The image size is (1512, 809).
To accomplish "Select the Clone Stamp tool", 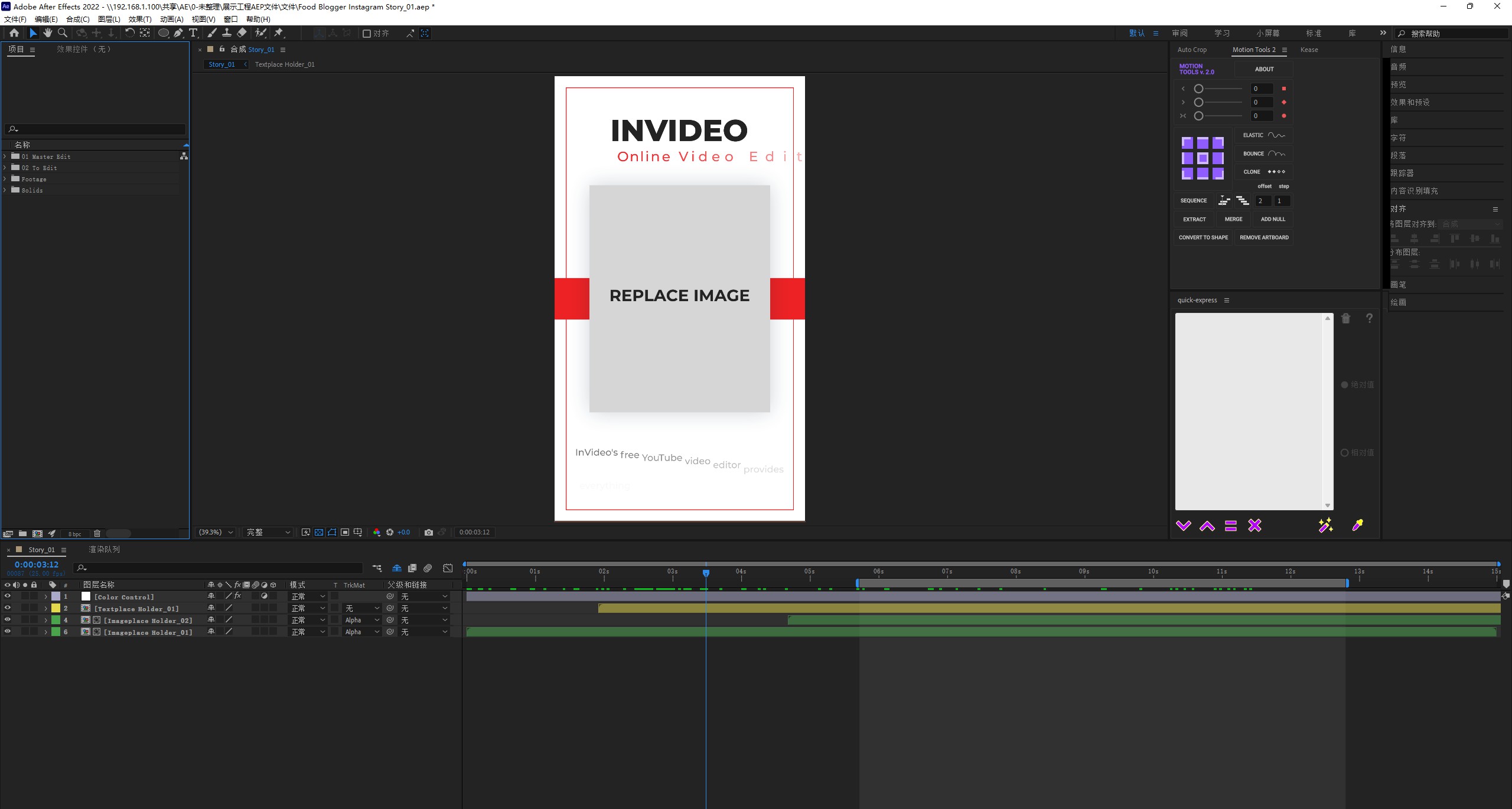I will point(226,33).
